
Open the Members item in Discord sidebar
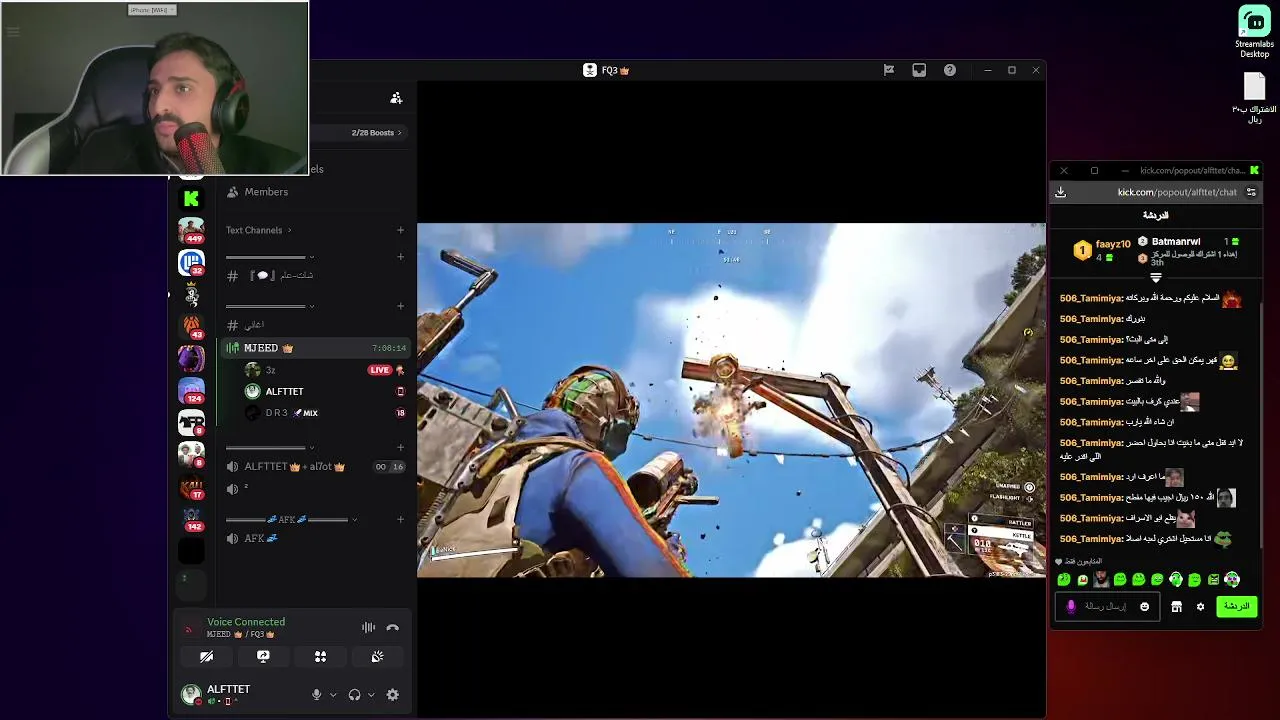coord(315,192)
